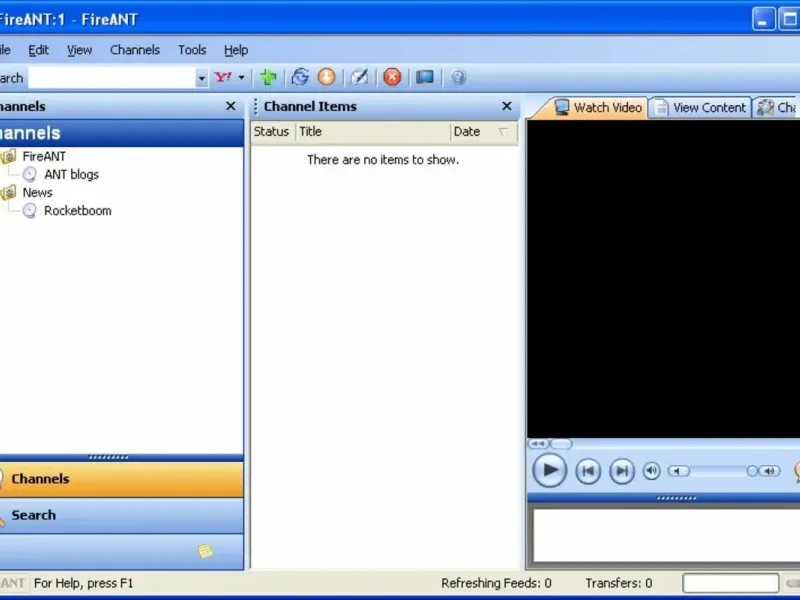Sort items by the Title column
Screen dimensions: 800x600
pos(373,132)
